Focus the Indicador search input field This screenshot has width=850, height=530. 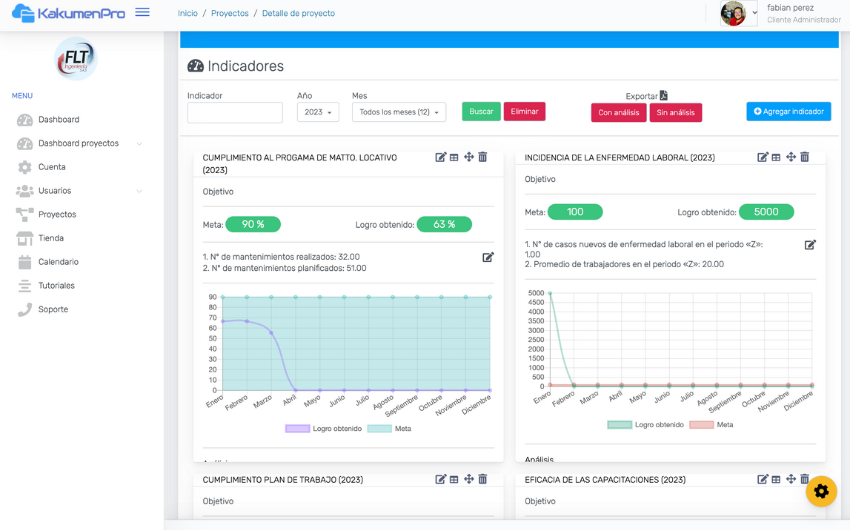tap(235, 113)
